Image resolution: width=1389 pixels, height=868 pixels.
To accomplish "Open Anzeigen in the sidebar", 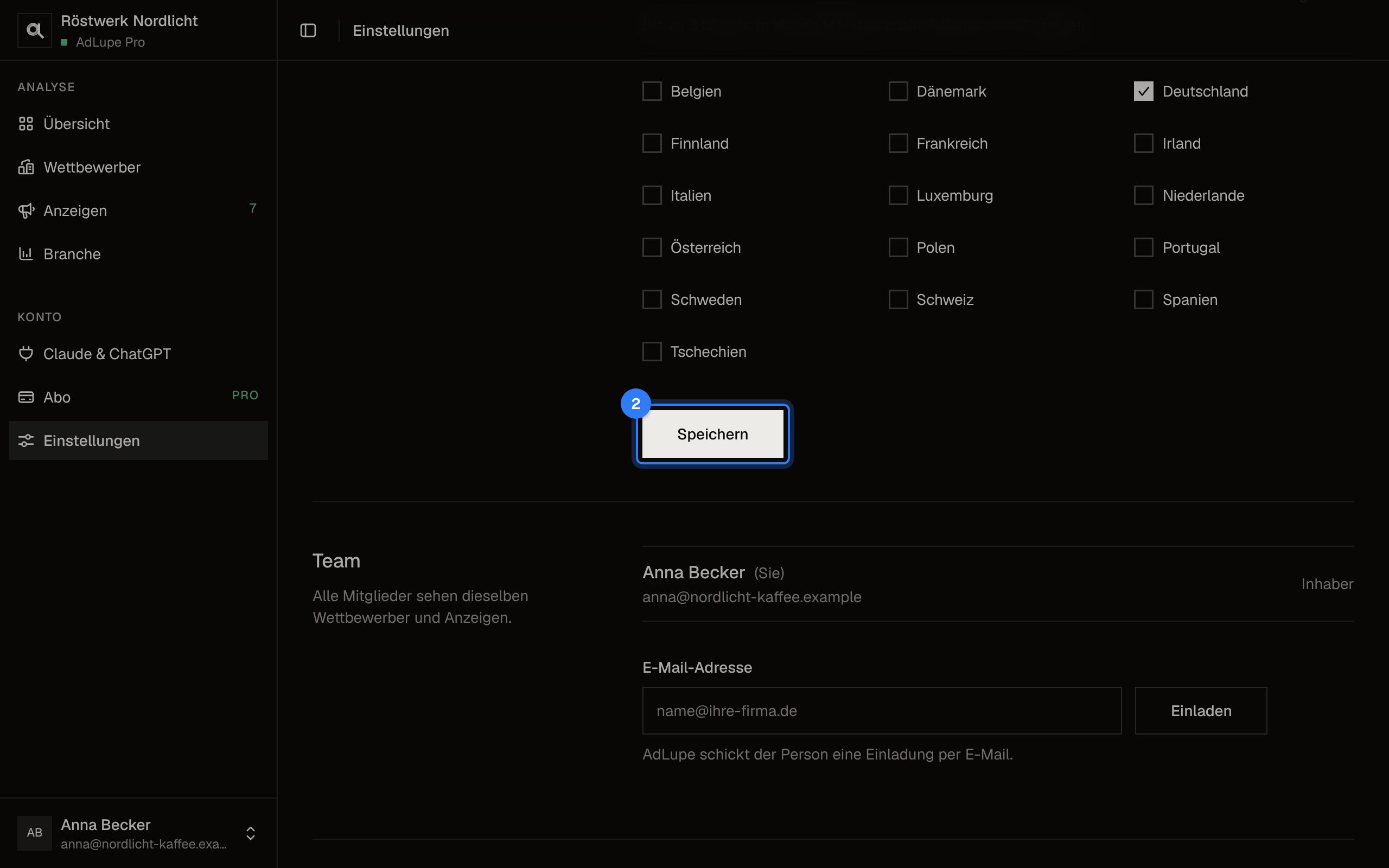I will point(138,210).
